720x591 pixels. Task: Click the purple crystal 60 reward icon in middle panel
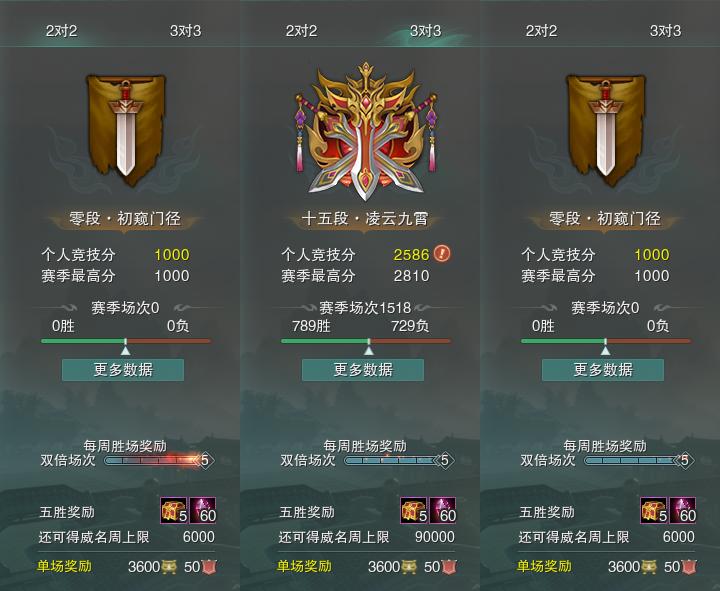(x=443, y=510)
